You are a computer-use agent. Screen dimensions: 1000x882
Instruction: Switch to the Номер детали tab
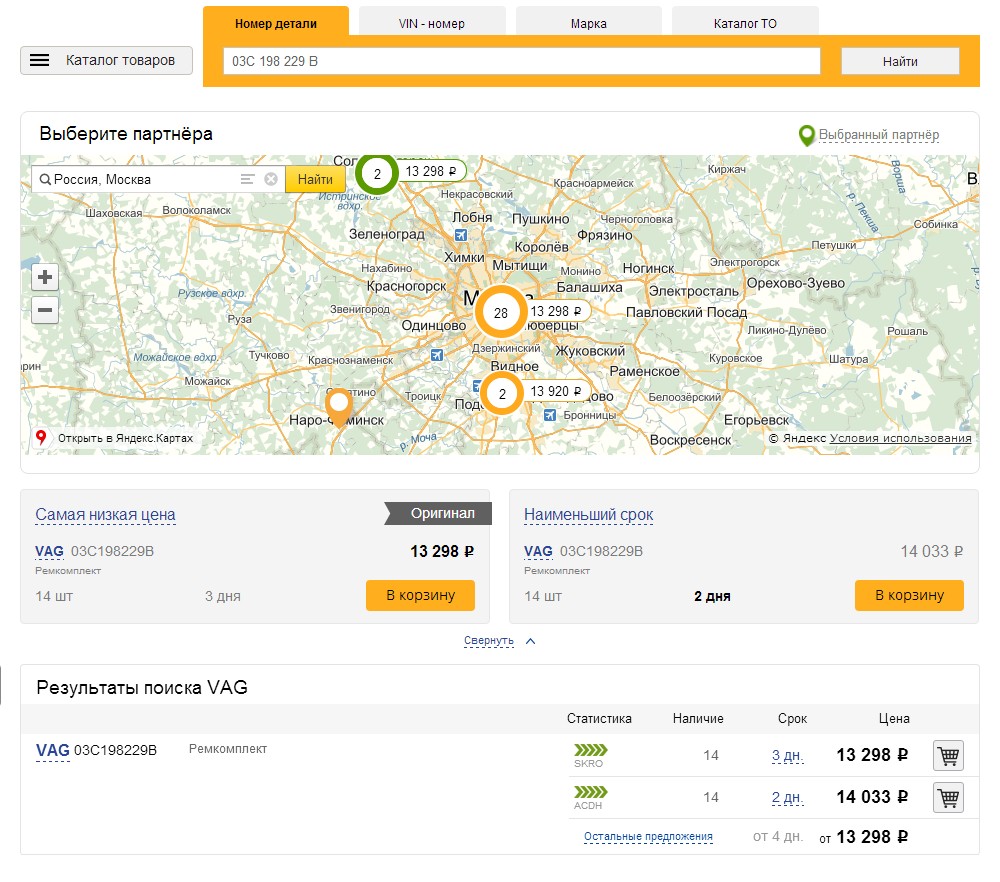pyautogui.click(x=276, y=24)
